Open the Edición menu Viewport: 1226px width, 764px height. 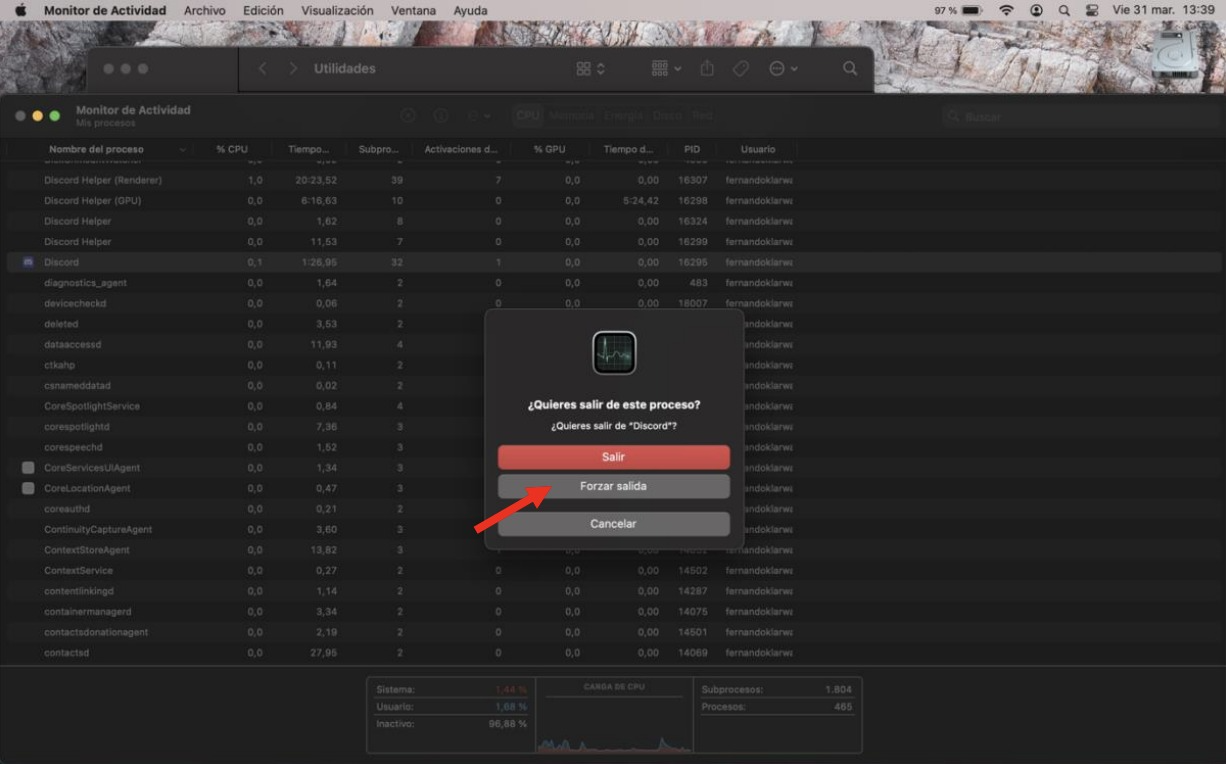pyautogui.click(x=263, y=10)
